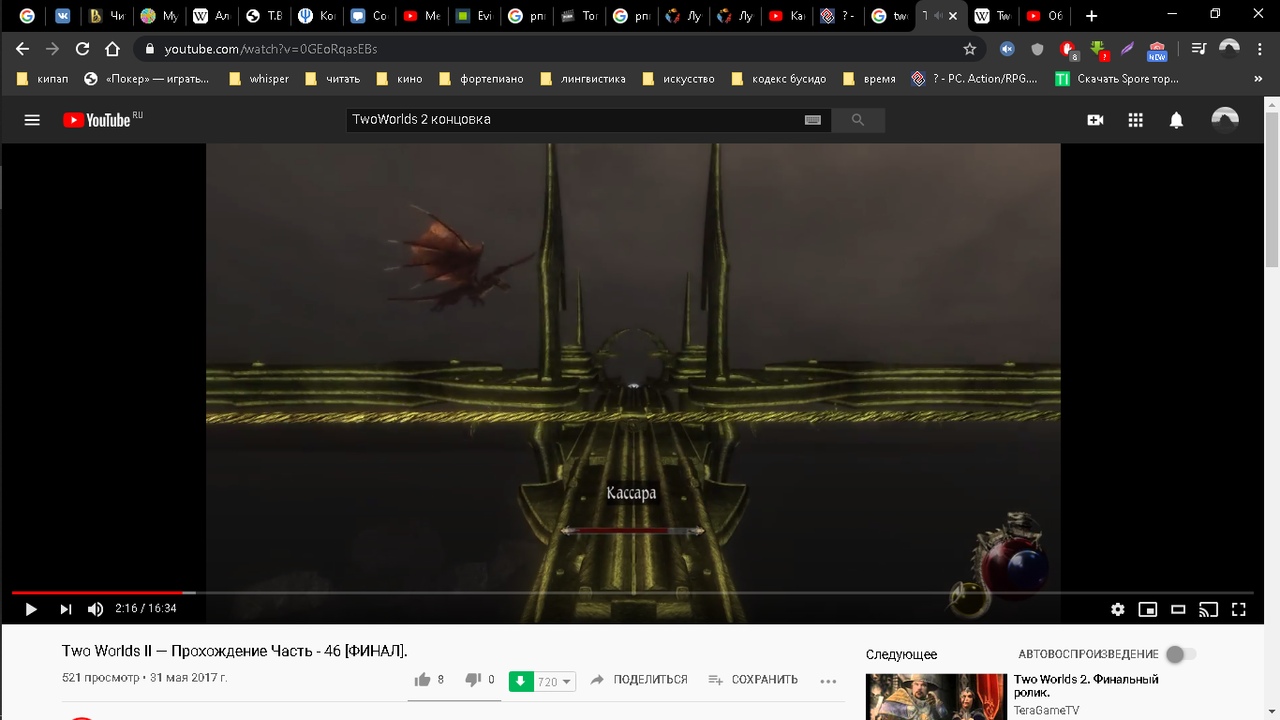
Task: Show hidden bookmarks overflow chevron
Action: point(1258,79)
